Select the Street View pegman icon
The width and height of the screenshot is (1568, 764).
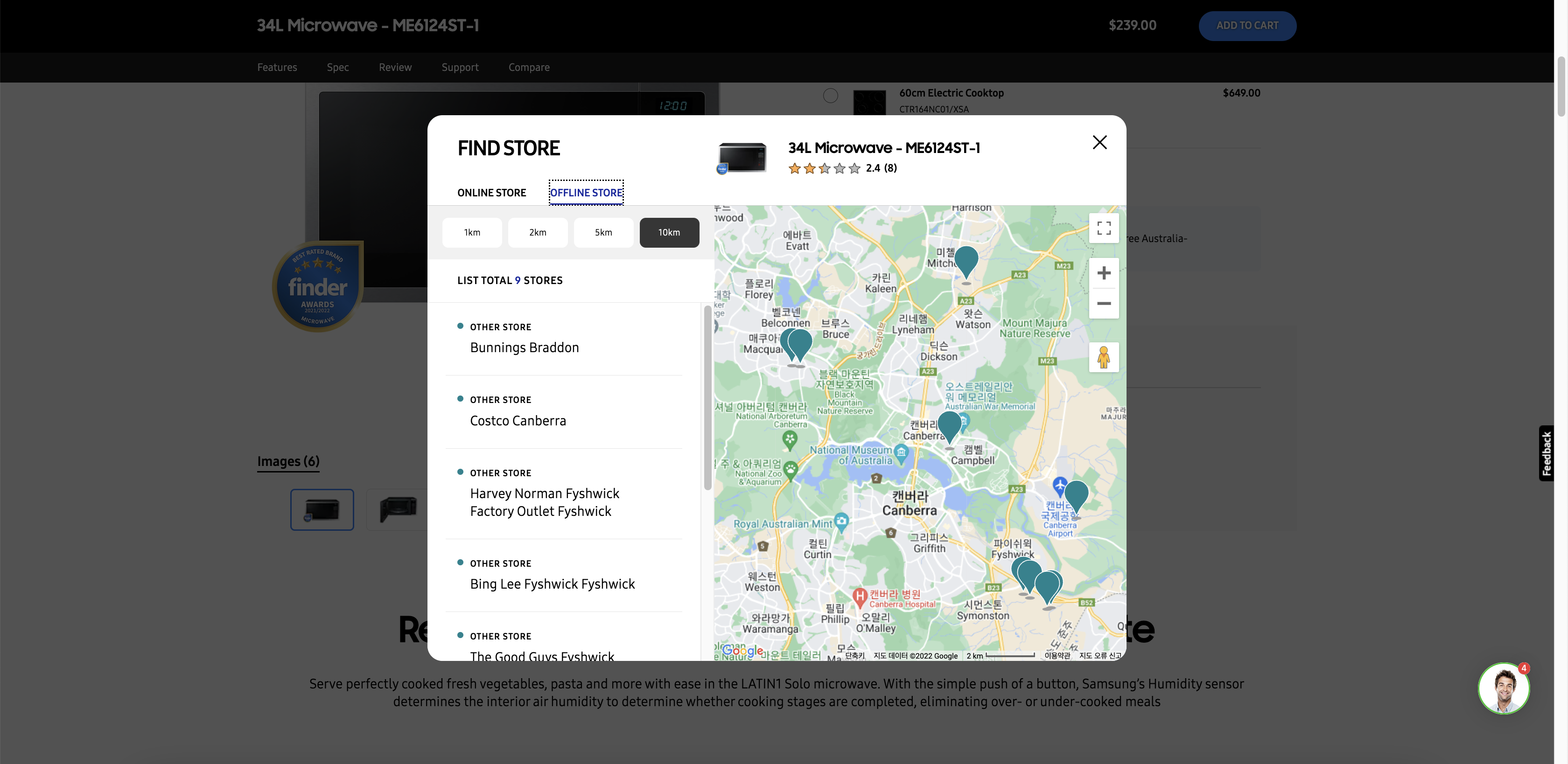pyautogui.click(x=1104, y=357)
